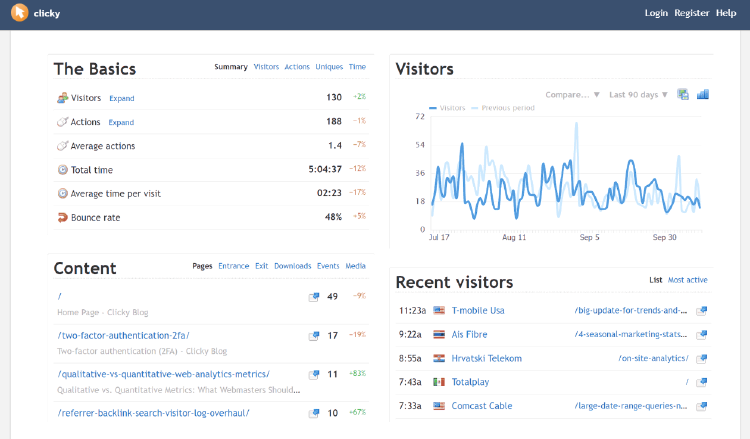Click the Mexico flag next to Totalplay
Image resolution: width=750 pixels, height=439 pixels.
click(x=438, y=382)
